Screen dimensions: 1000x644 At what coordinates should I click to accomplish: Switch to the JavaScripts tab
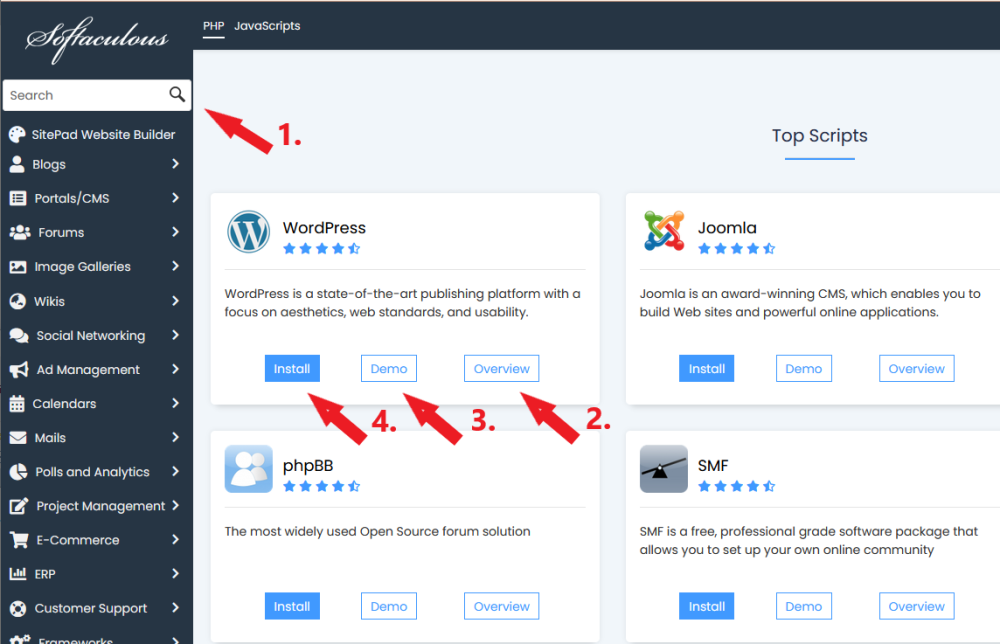[x=267, y=26]
